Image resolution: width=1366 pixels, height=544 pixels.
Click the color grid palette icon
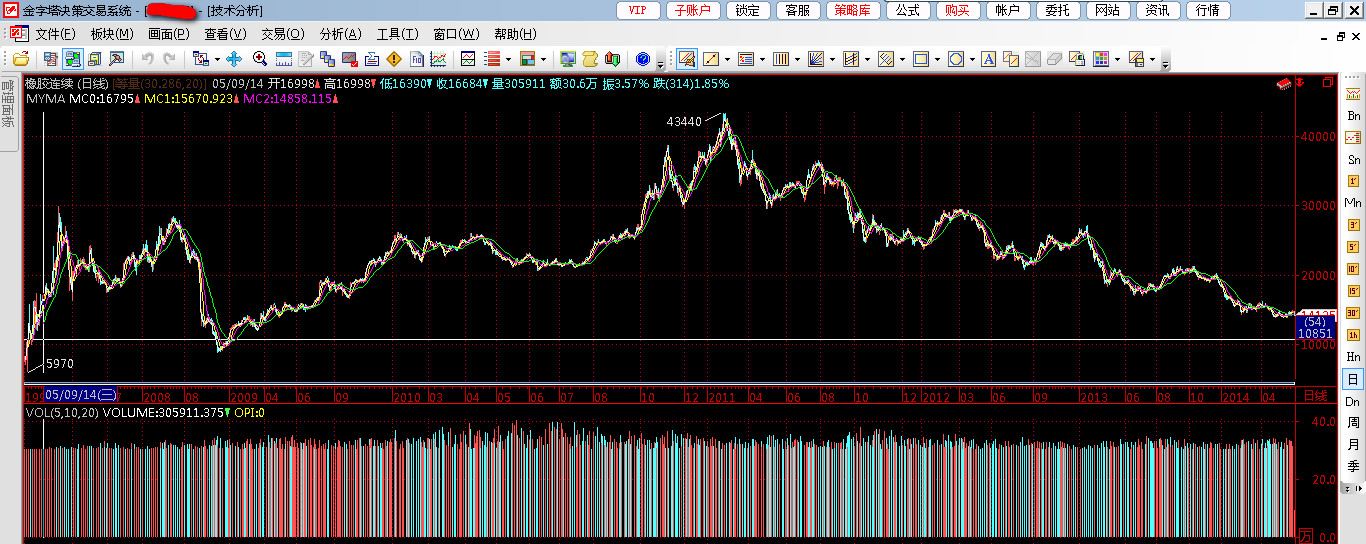[1101, 60]
